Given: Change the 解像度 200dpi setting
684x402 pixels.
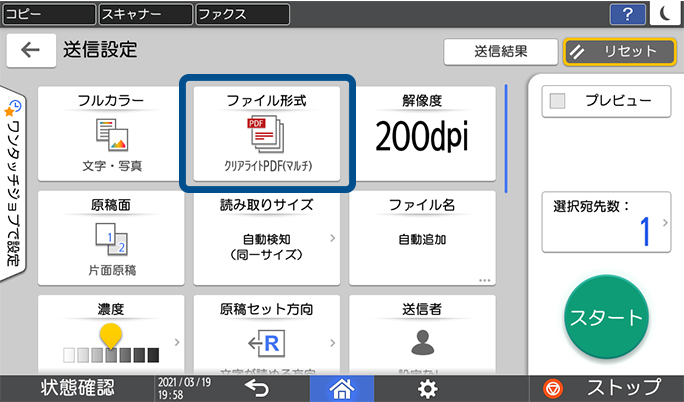Looking at the screenshot, I should (422, 133).
